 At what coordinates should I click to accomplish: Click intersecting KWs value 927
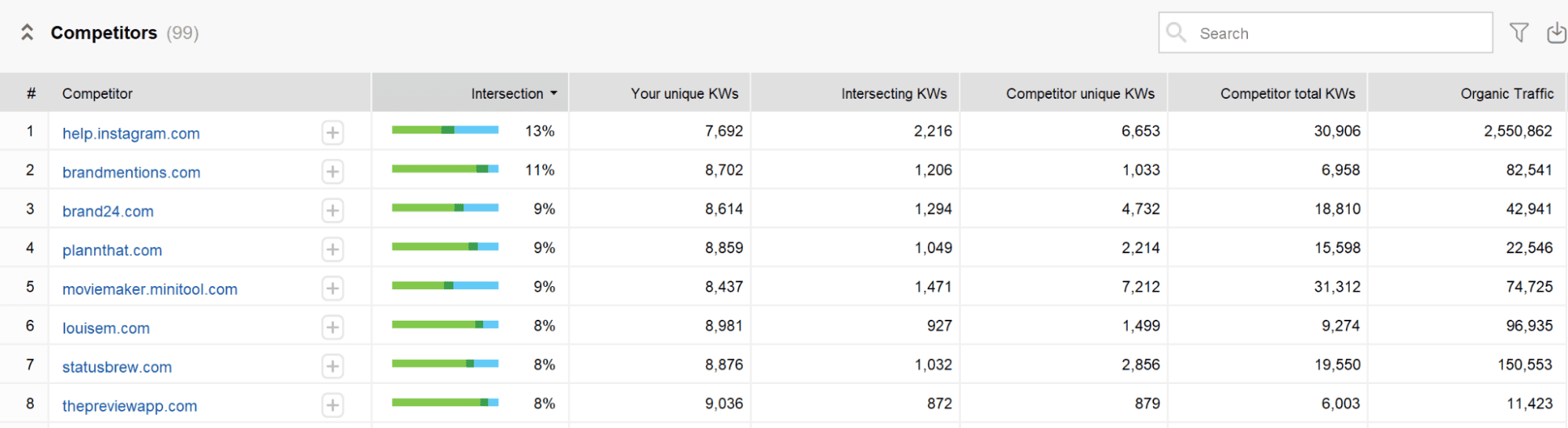pos(939,325)
